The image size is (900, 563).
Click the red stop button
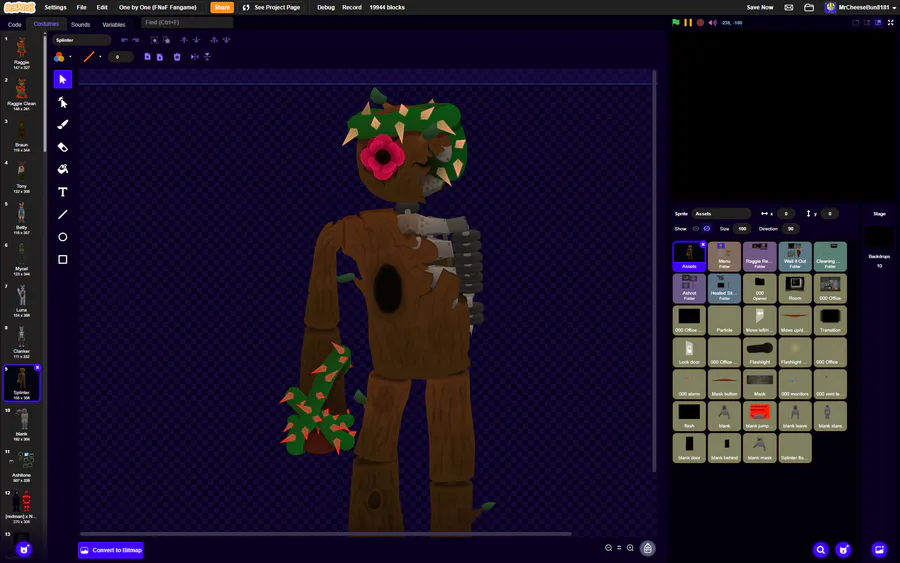700,22
